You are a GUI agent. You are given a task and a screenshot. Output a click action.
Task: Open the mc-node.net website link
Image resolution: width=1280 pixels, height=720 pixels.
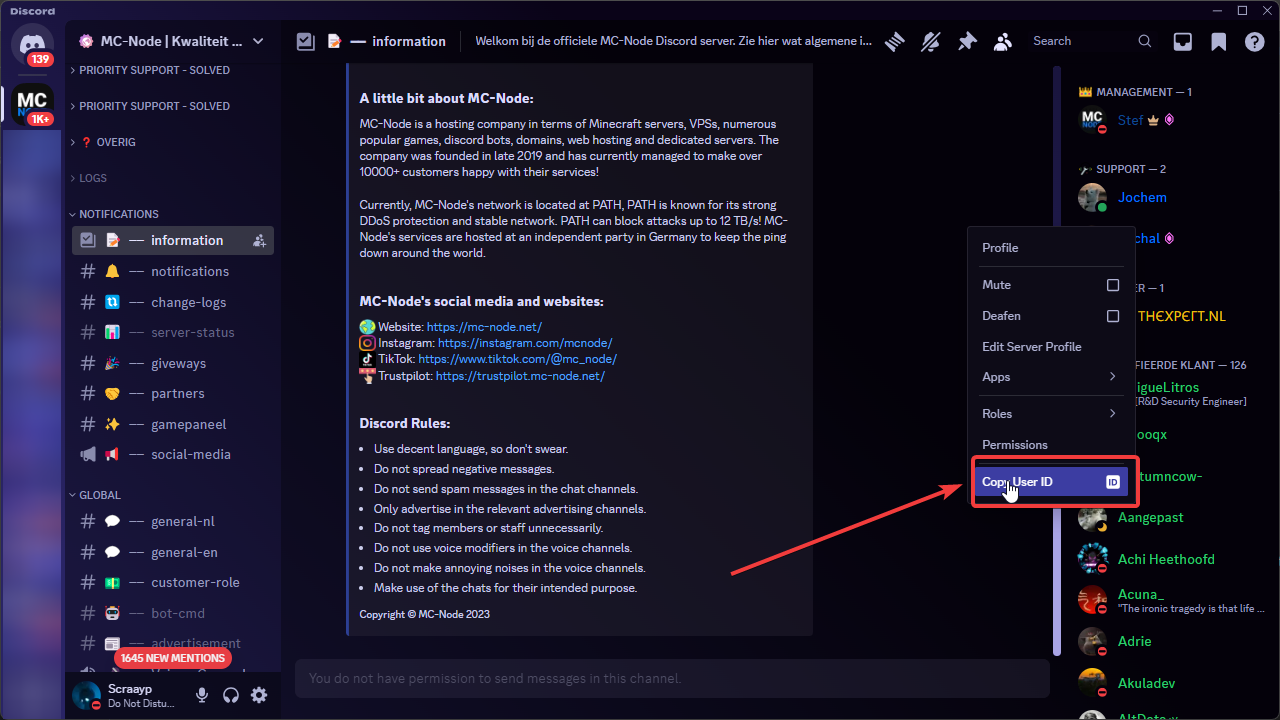(x=484, y=327)
